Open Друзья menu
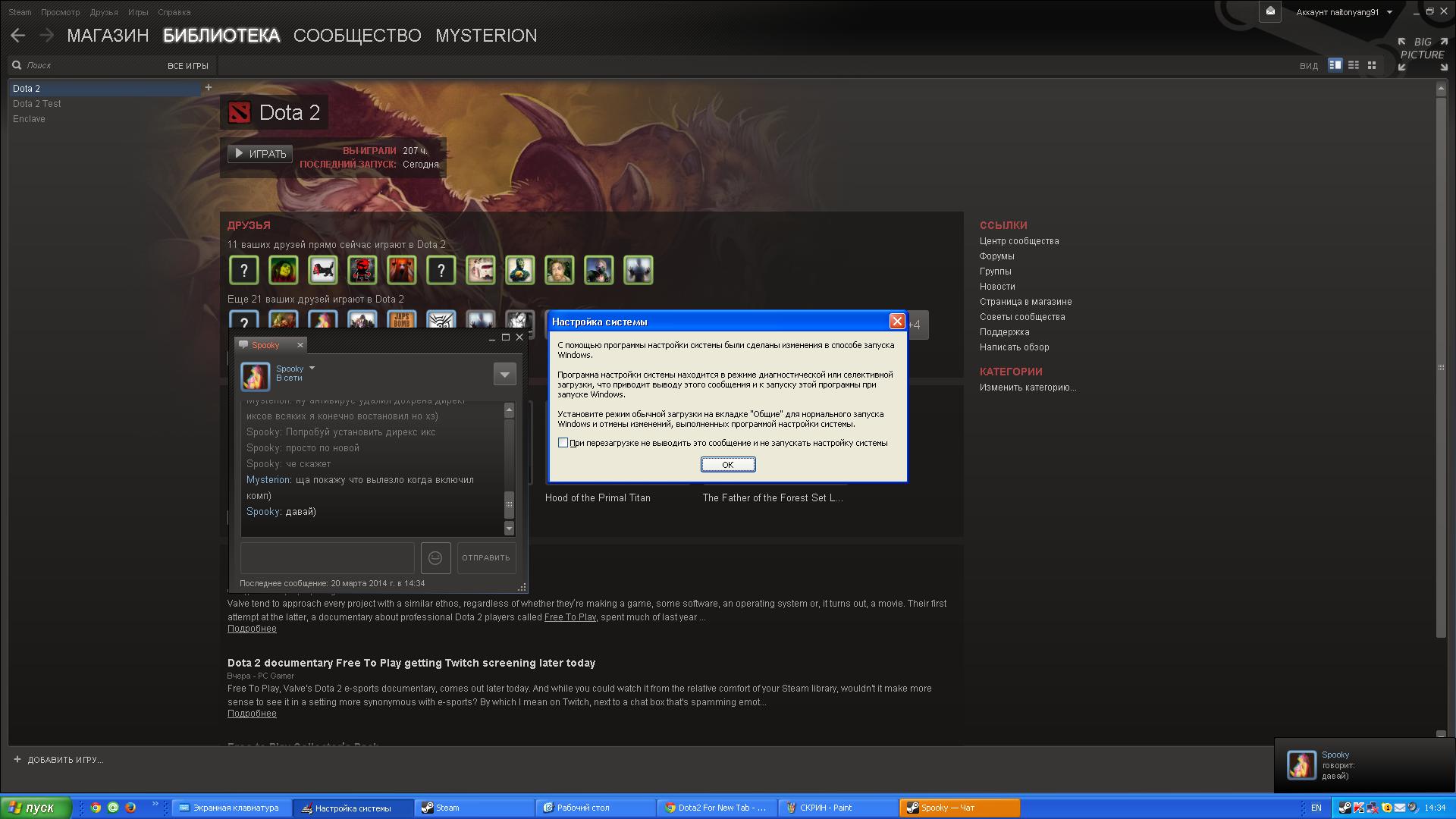Image resolution: width=1456 pixels, height=819 pixels. pyautogui.click(x=104, y=12)
